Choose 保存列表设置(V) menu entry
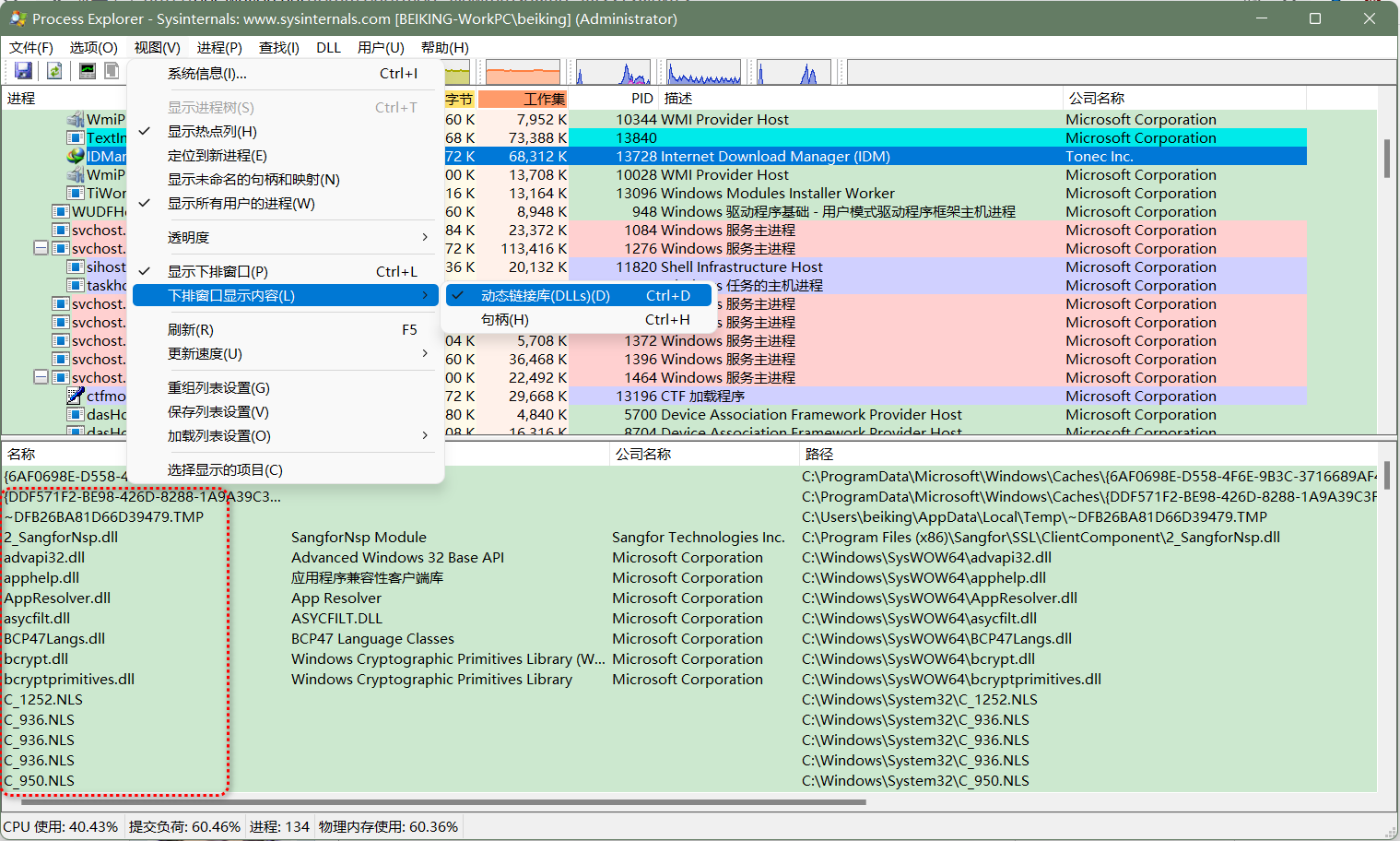Screen dimensions: 1400x841 coord(286,412)
